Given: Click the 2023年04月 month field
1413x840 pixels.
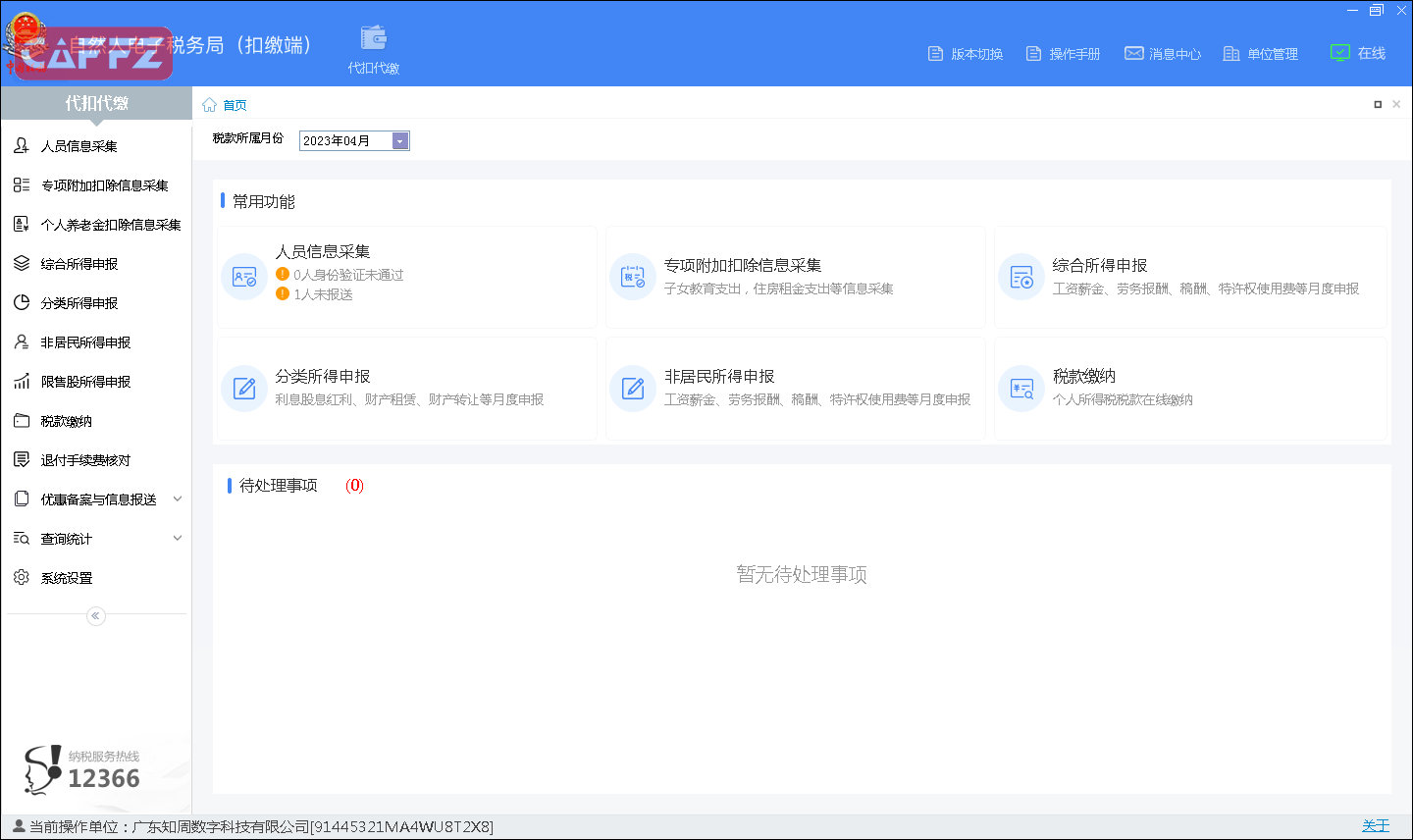Looking at the screenshot, I should click(x=344, y=141).
